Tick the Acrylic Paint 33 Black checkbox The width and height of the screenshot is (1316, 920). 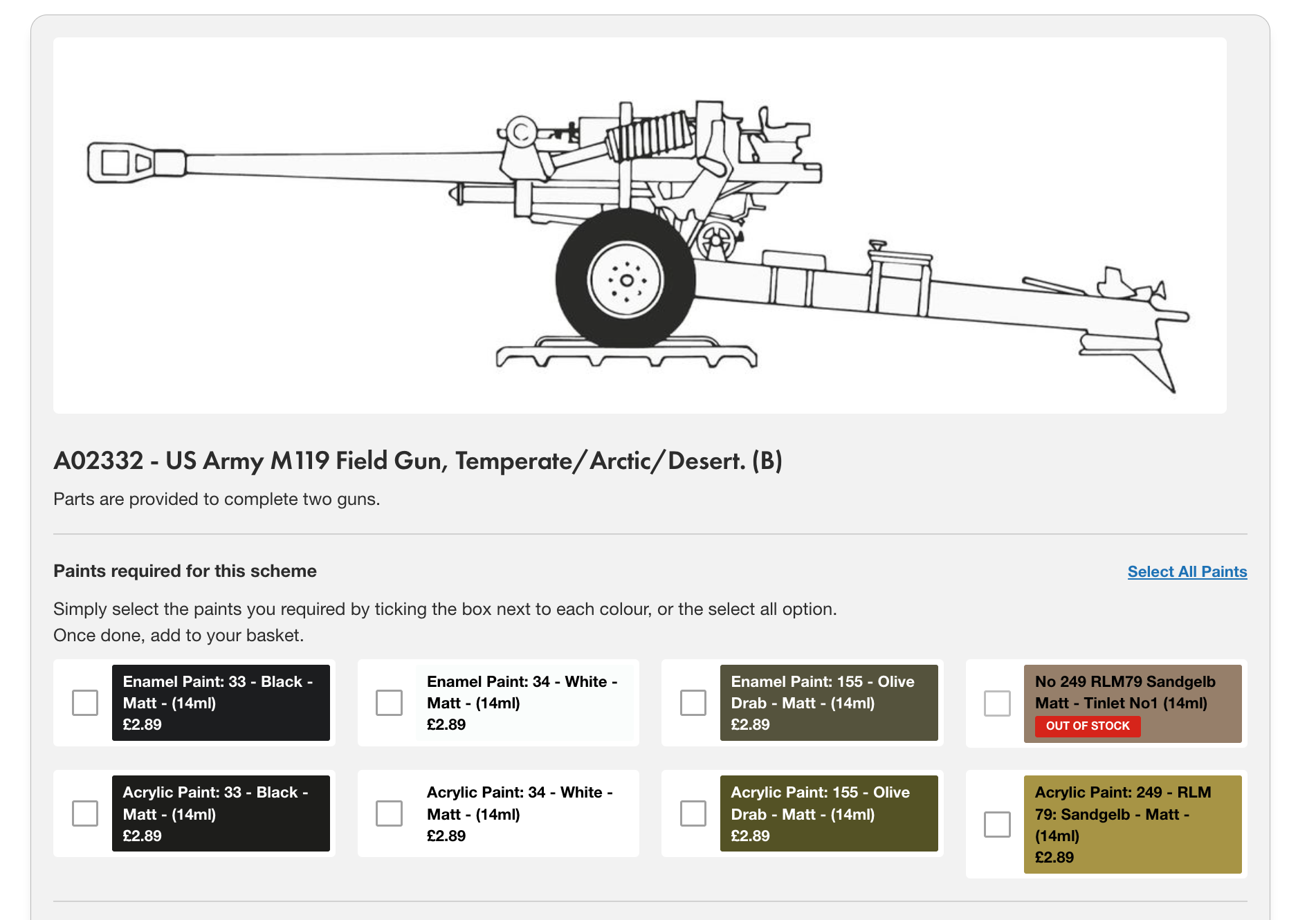pos(85,813)
